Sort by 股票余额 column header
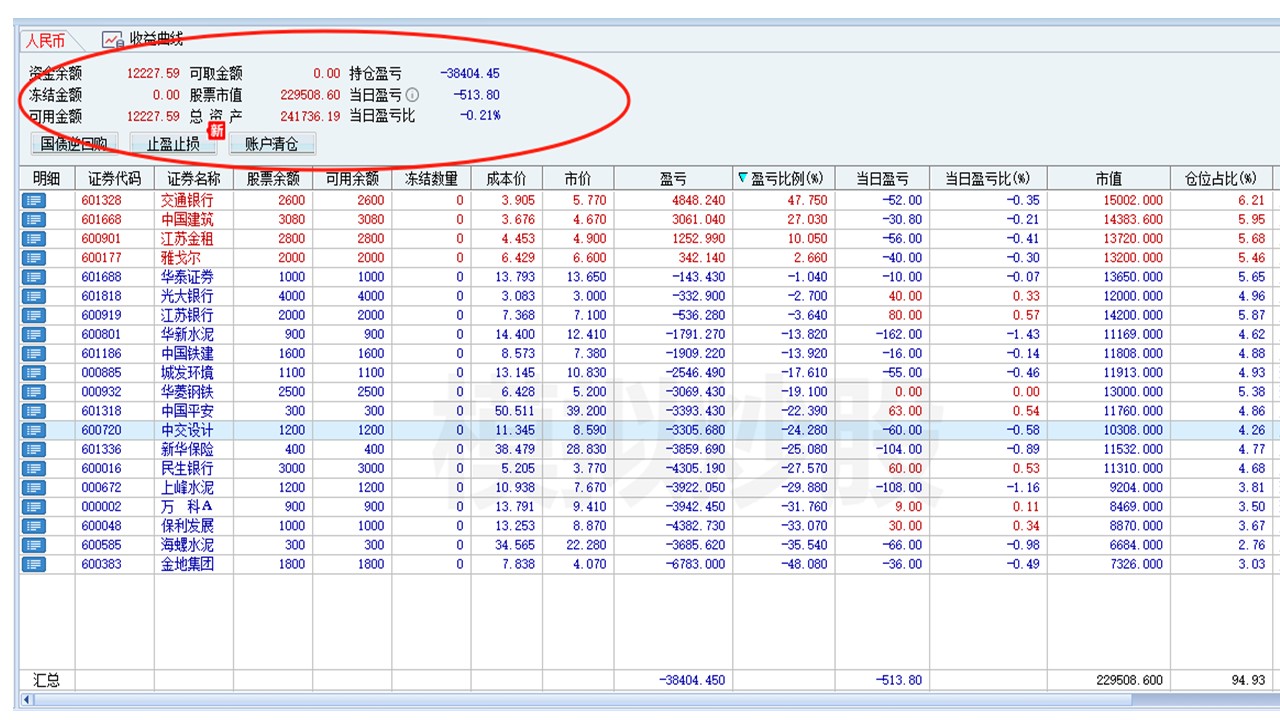Image resolution: width=1280 pixels, height=720 pixels. pos(273,179)
